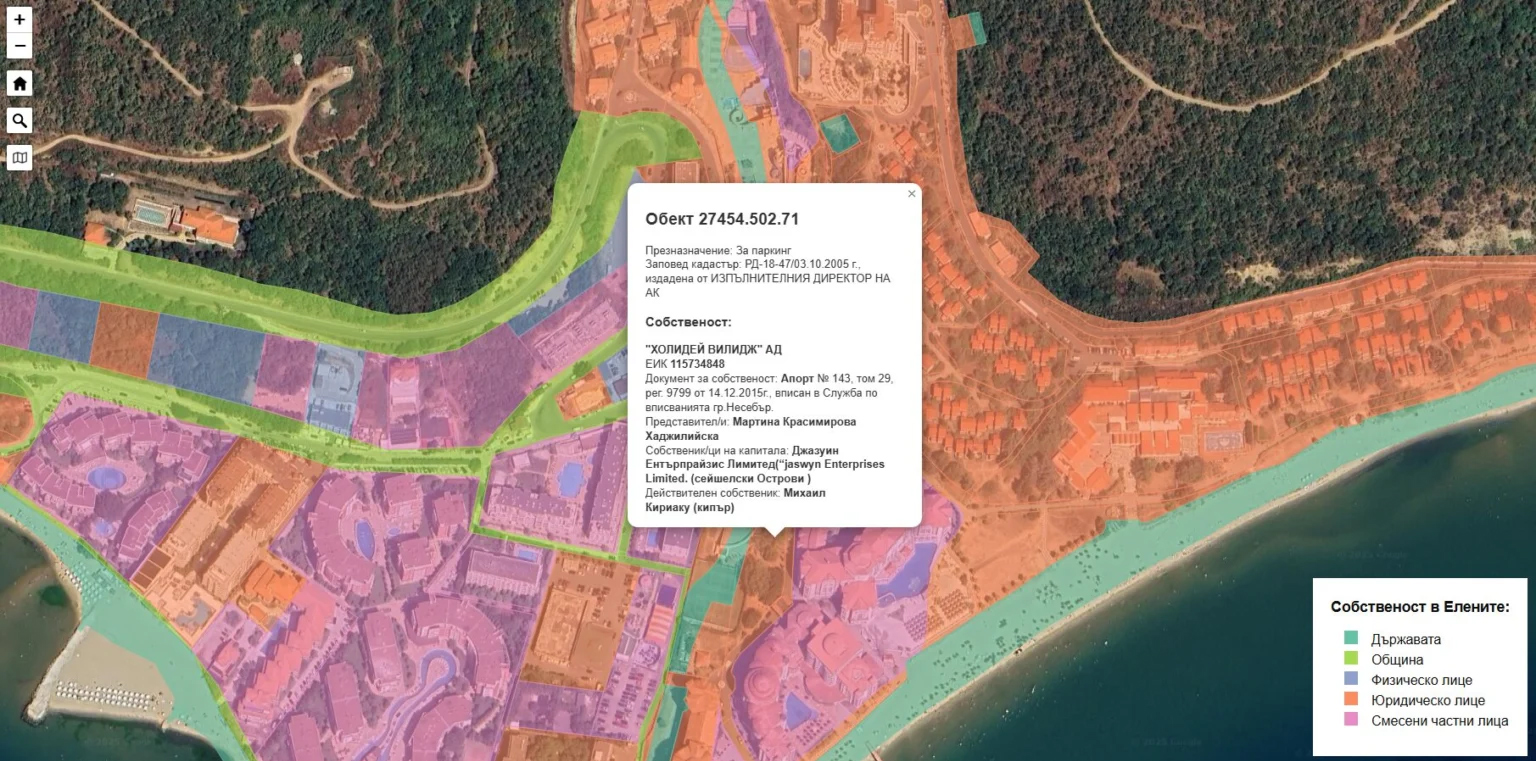This screenshot has height=761, width=1536.
Task: Click the owner name "ХОЛИДЕЙ ВИЛИДЖ" АД
Action: pyautogui.click(x=713, y=349)
